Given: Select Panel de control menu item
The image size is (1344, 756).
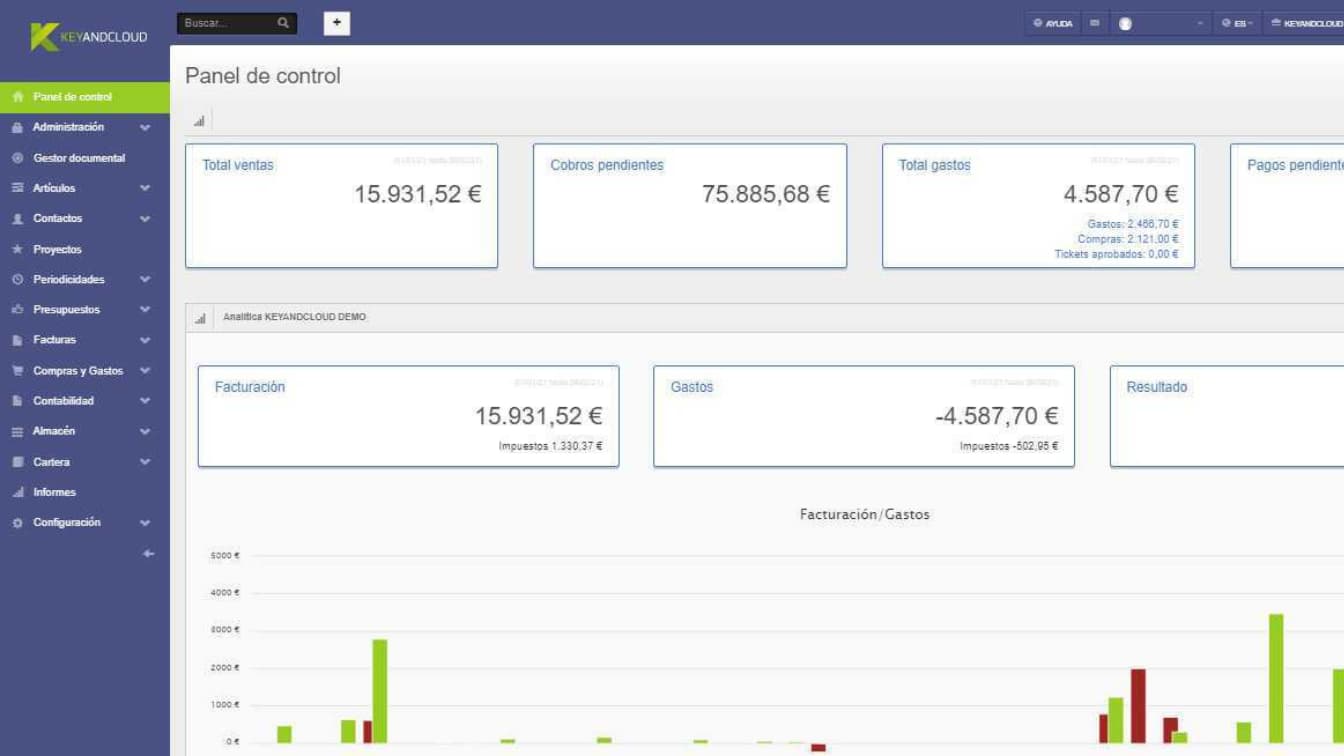Looking at the screenshot, I should (72, 97).
